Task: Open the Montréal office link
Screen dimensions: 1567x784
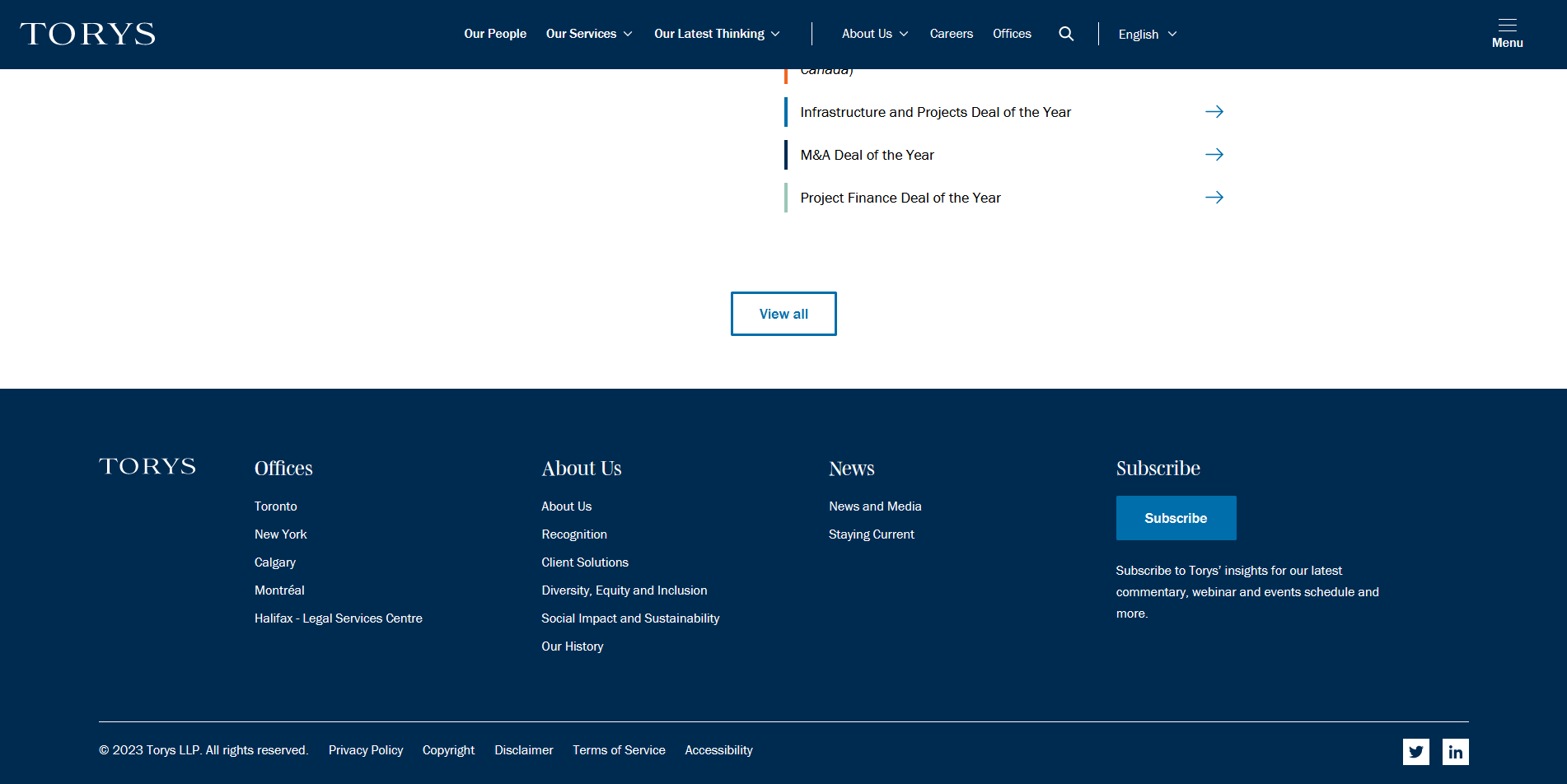Action: pyautogui.click(x=279, y=590)
